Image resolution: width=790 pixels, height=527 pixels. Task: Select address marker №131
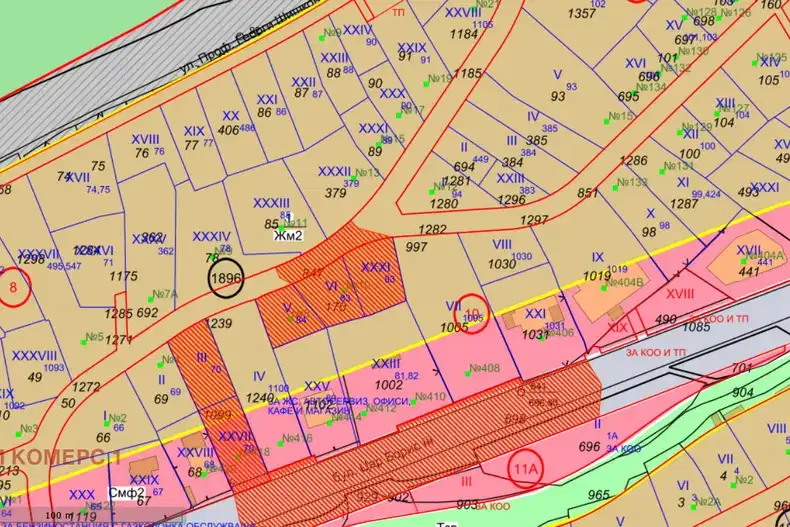[678, 166]
